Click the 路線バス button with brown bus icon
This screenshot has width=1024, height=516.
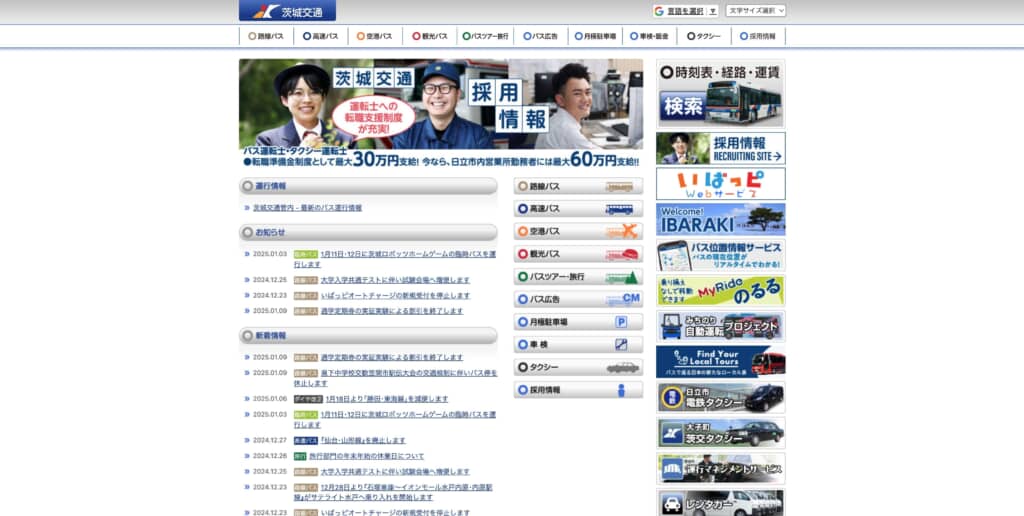point(578,186)
